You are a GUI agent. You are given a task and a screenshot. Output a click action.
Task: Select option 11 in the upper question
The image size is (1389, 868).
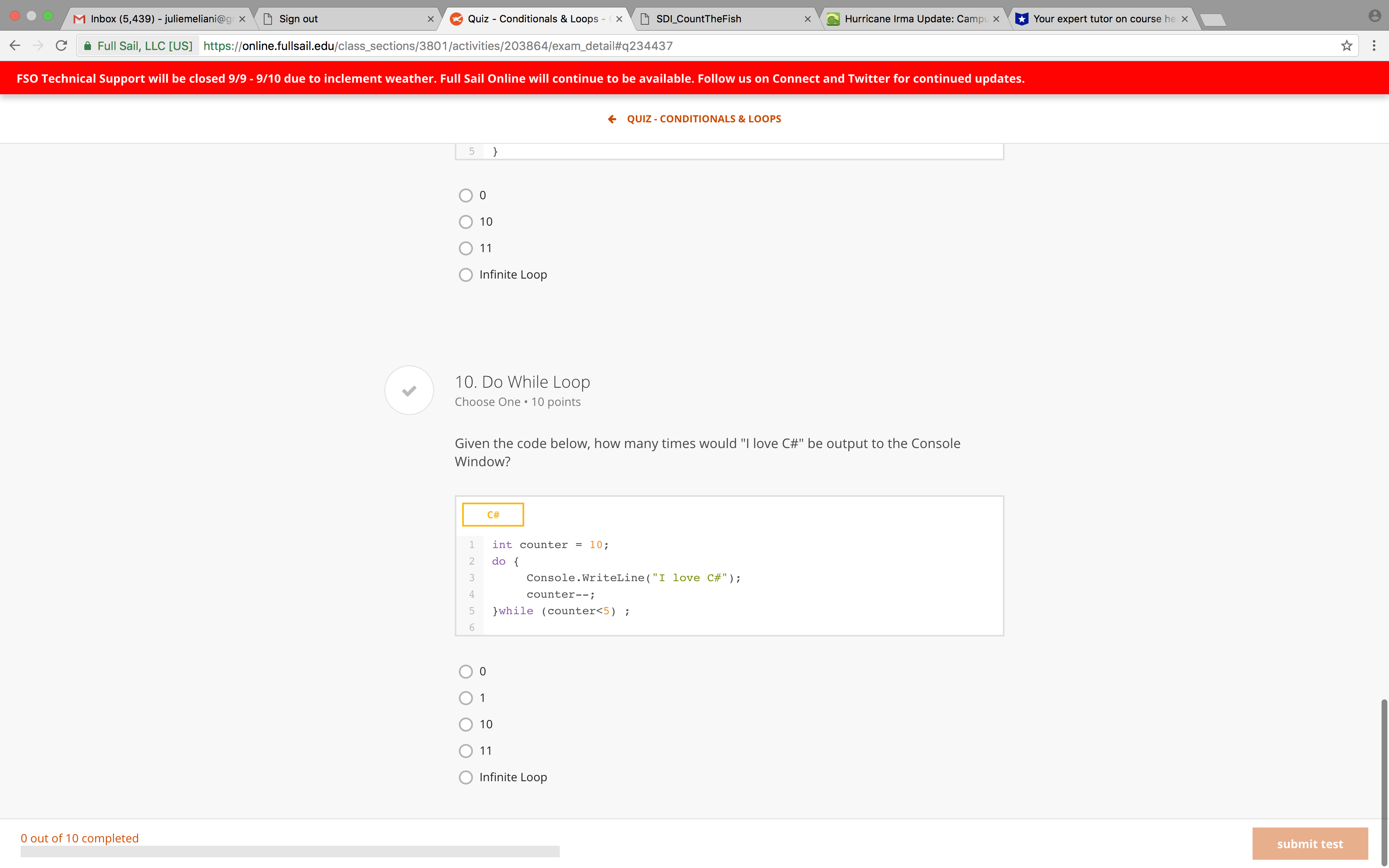click(465, 248)
